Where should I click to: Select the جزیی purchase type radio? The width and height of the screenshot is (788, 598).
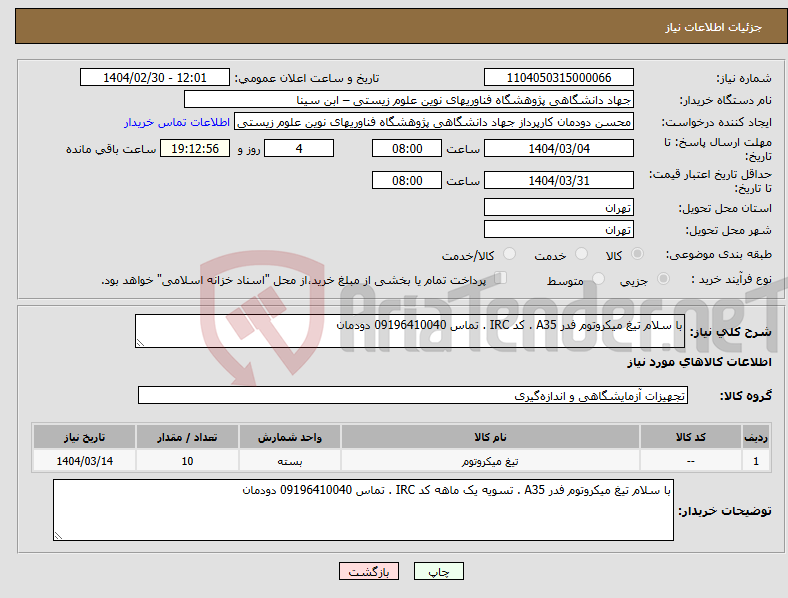[663, 278]
